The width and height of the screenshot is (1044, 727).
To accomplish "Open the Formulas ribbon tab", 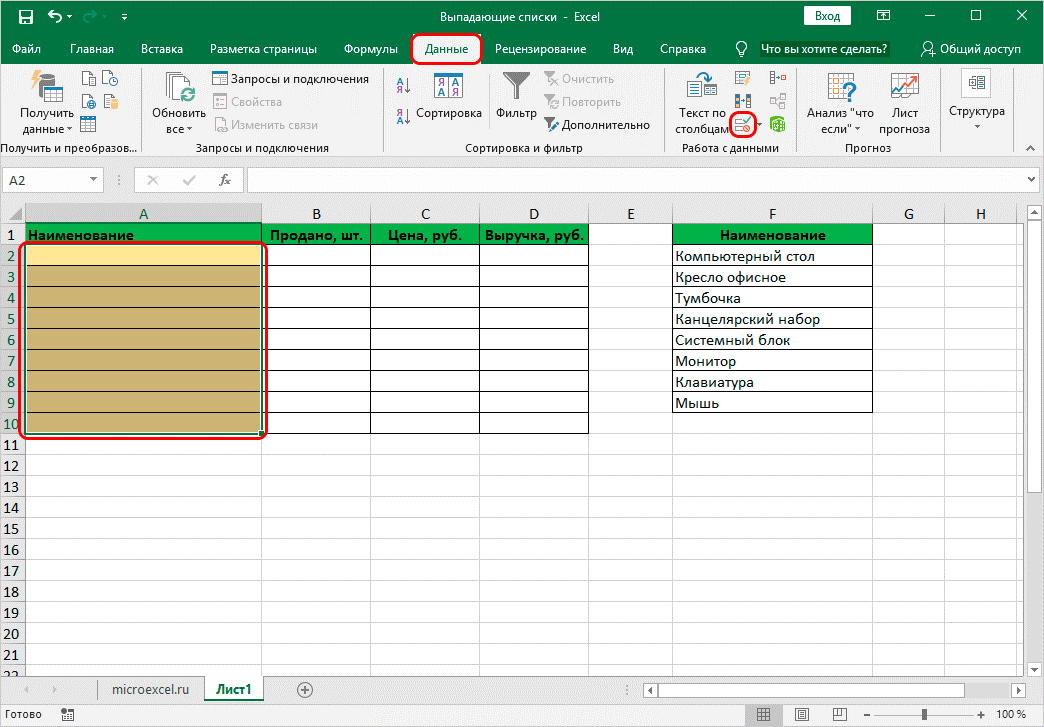I will point(370,49).
